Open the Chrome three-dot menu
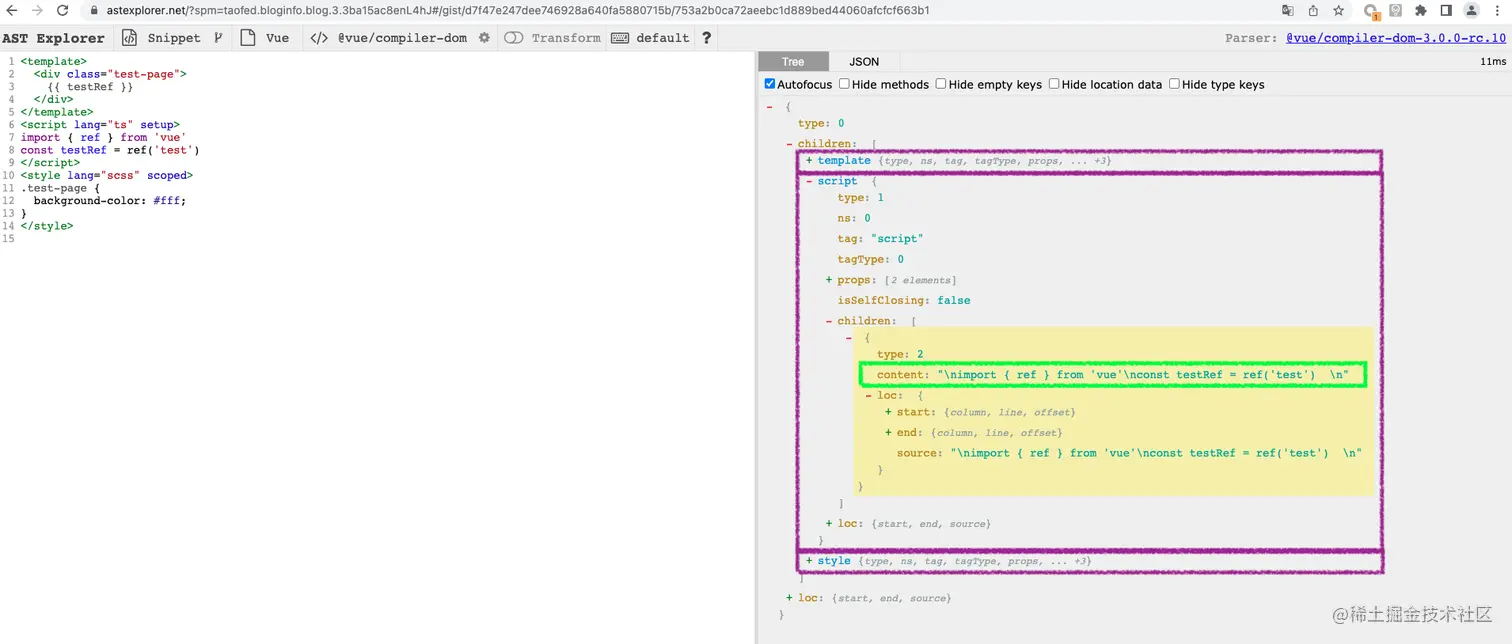 click(x=1497, y=10)
